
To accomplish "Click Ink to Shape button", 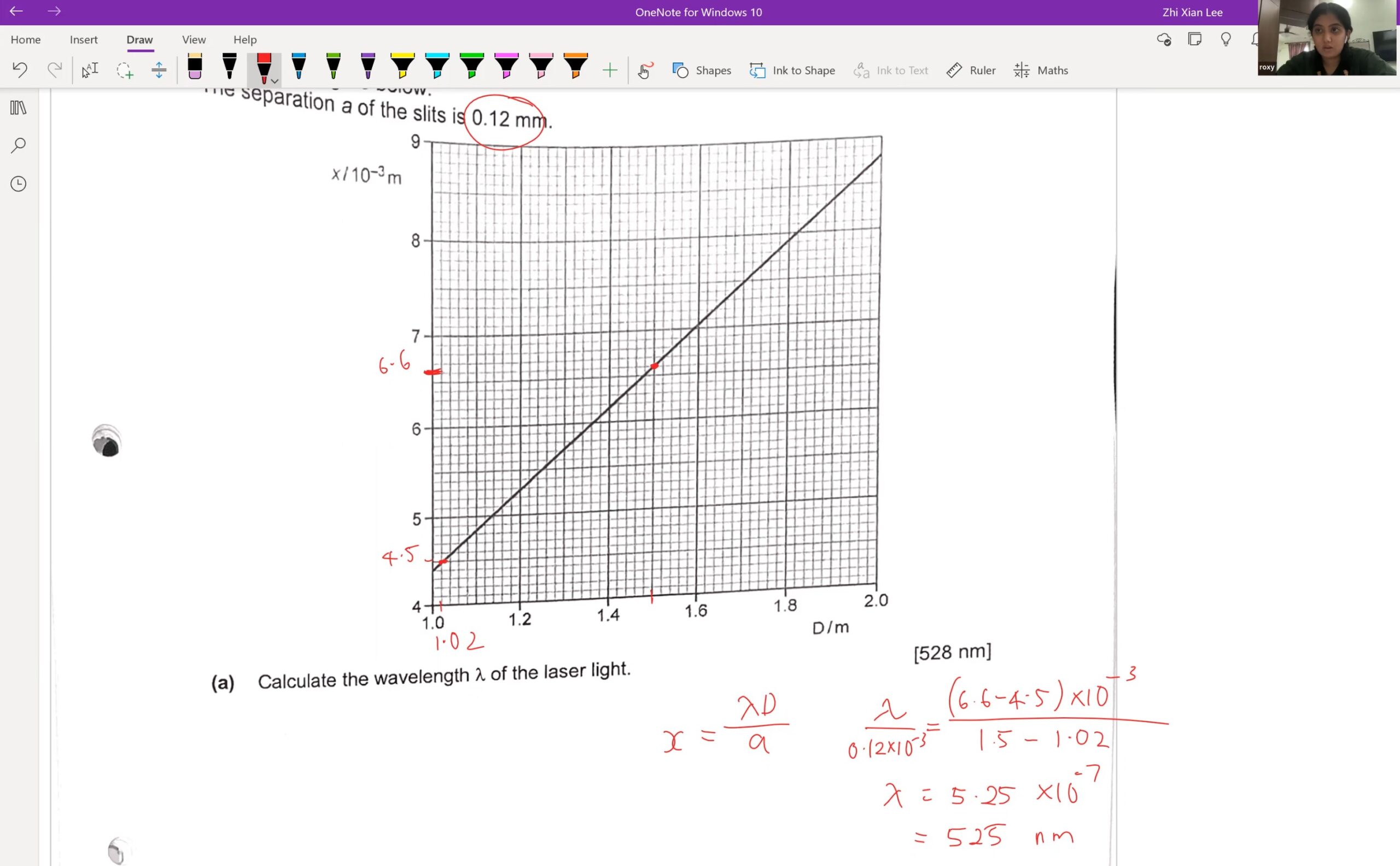I will click(792, 71).
